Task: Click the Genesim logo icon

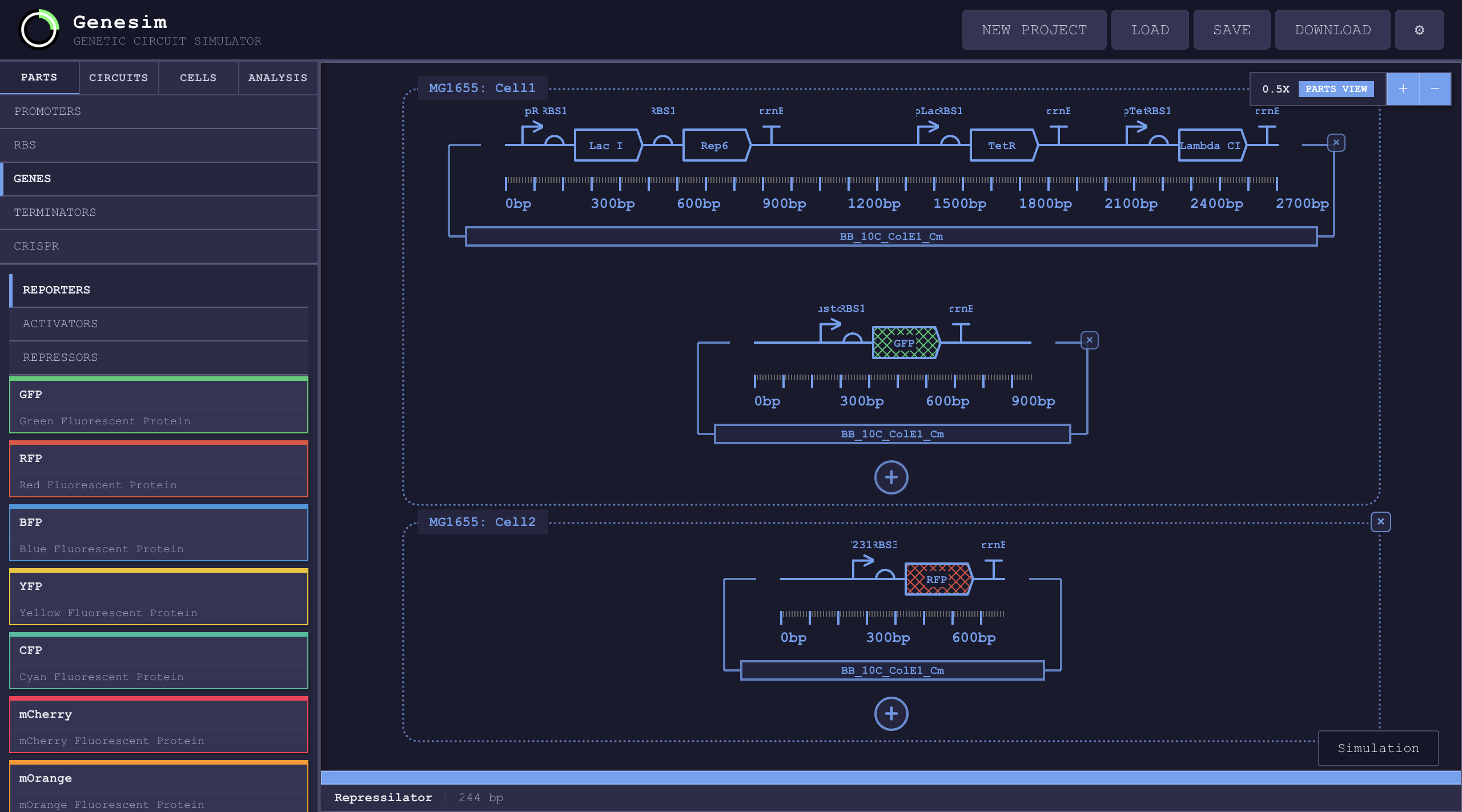Action: (38, 29)
